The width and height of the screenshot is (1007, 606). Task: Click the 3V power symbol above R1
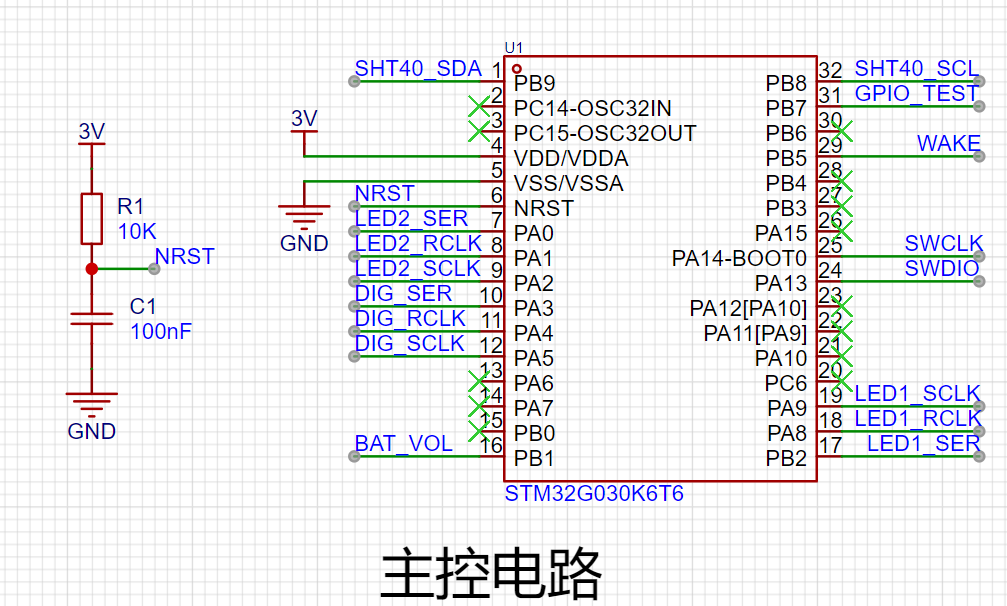point(92,133)
